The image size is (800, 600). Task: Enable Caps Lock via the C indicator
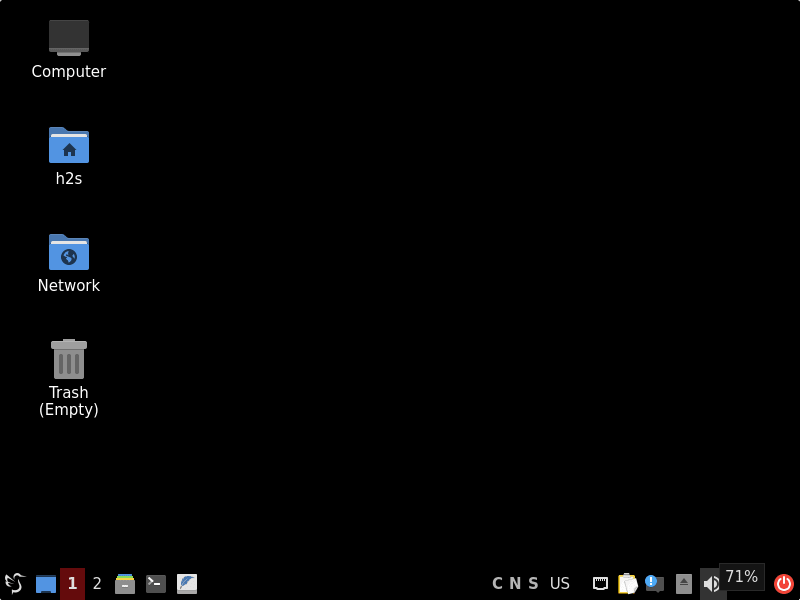pyautogui.click(x=497, y=583)
